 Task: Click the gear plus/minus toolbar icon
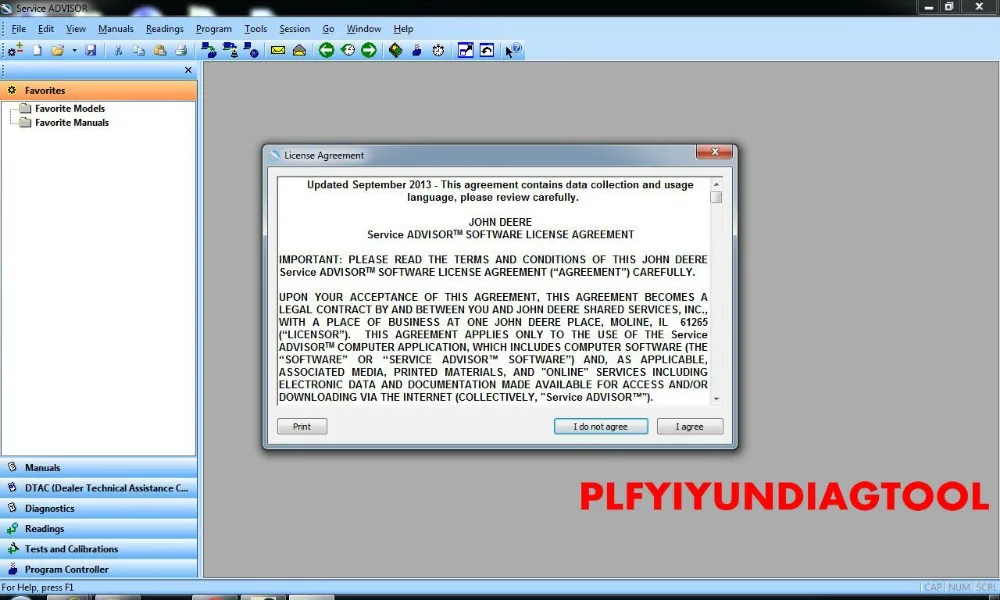[x=15, y=50]
